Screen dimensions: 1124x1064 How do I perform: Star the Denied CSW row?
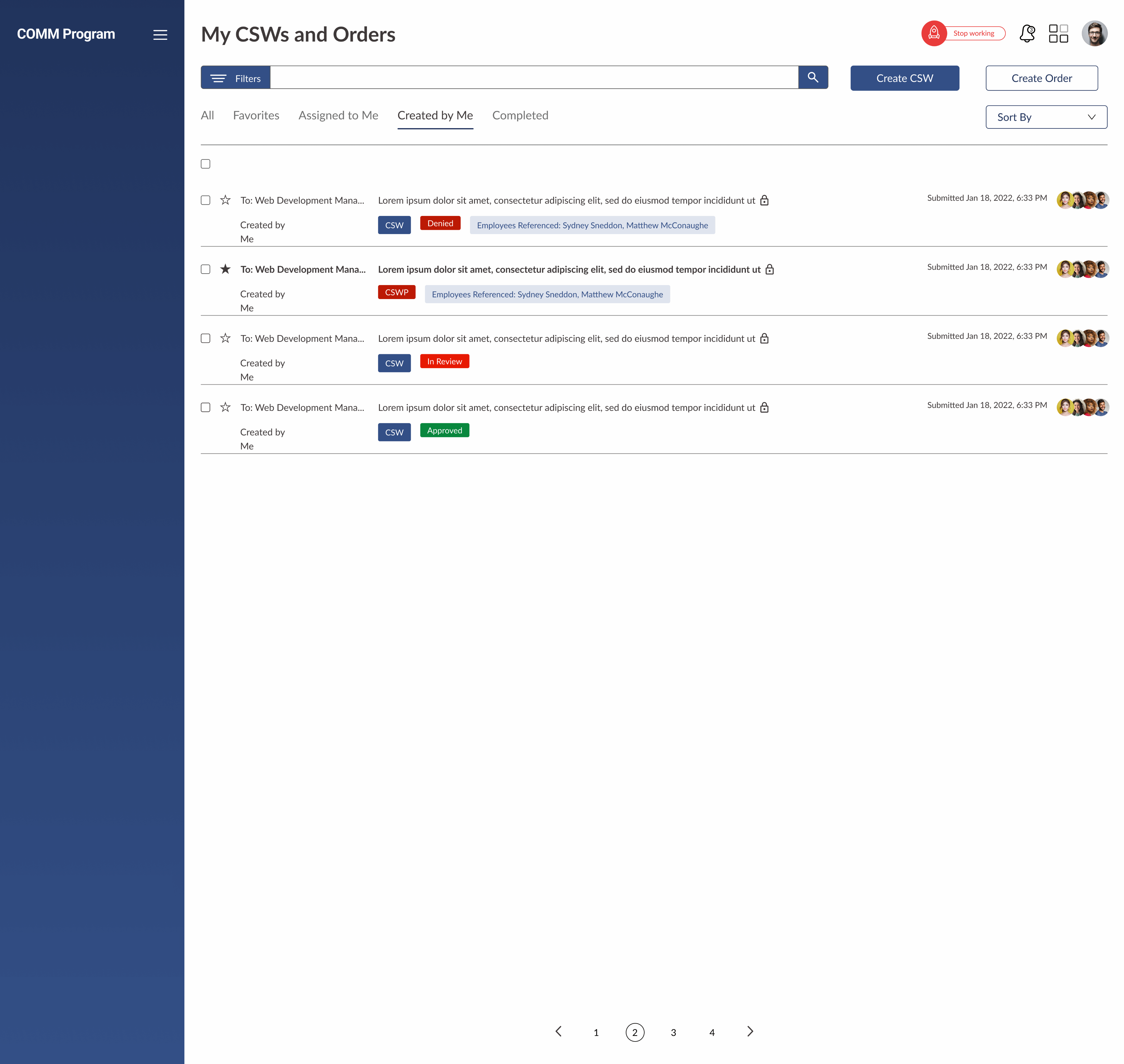click(225, 200)
